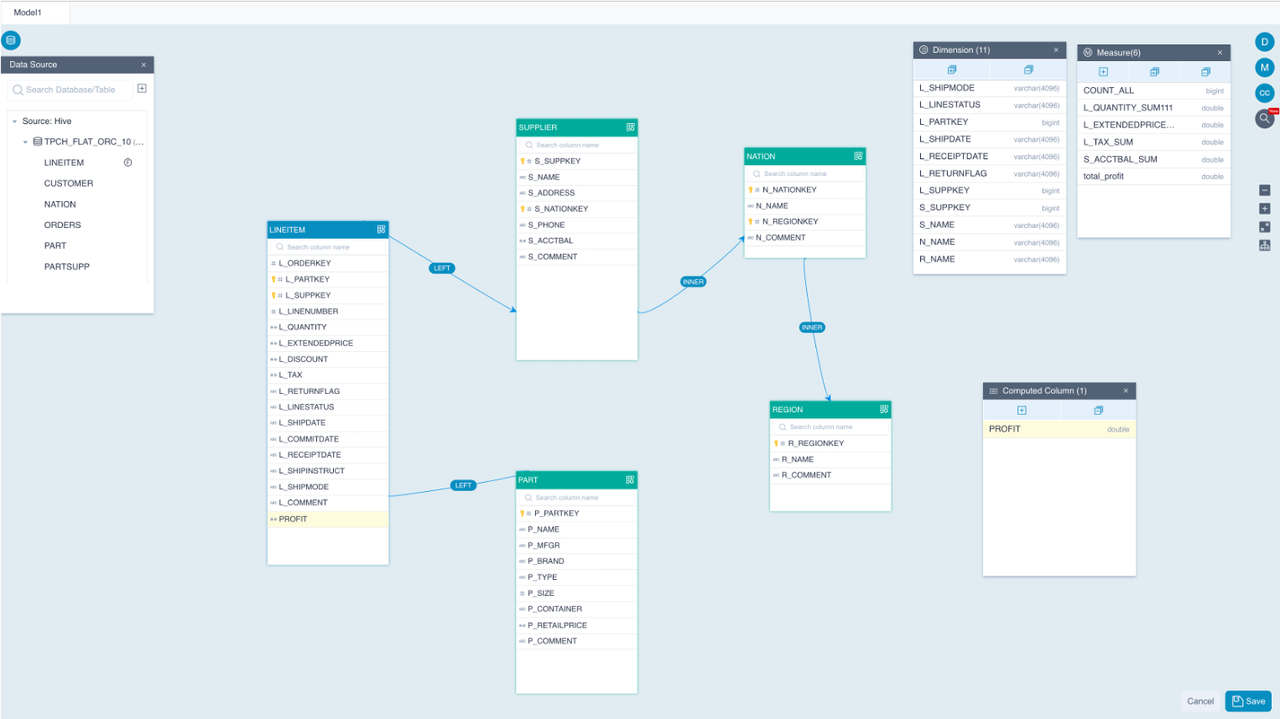This screenshot has height=719, width=1280.
Task: Add a computed column using plus icon
Action: pyautogui.click(x=1021, y=411)
